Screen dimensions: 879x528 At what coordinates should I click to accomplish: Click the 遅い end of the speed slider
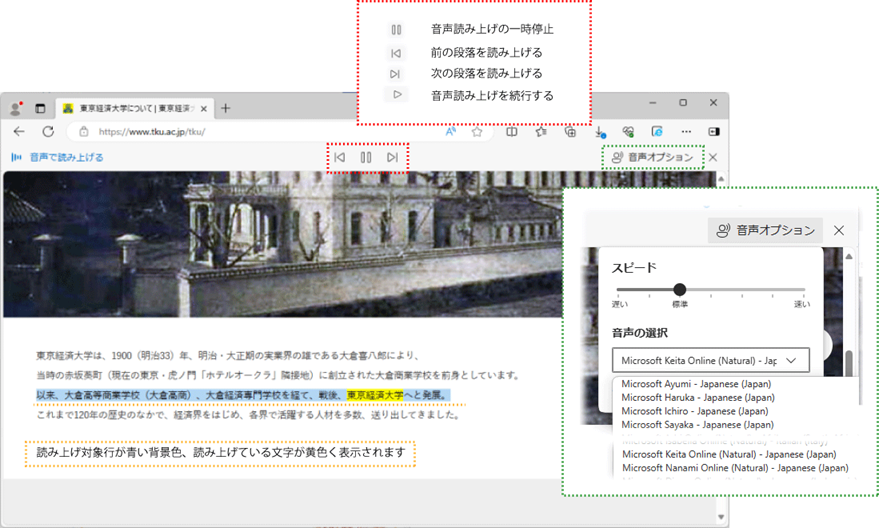click(619, 304)
